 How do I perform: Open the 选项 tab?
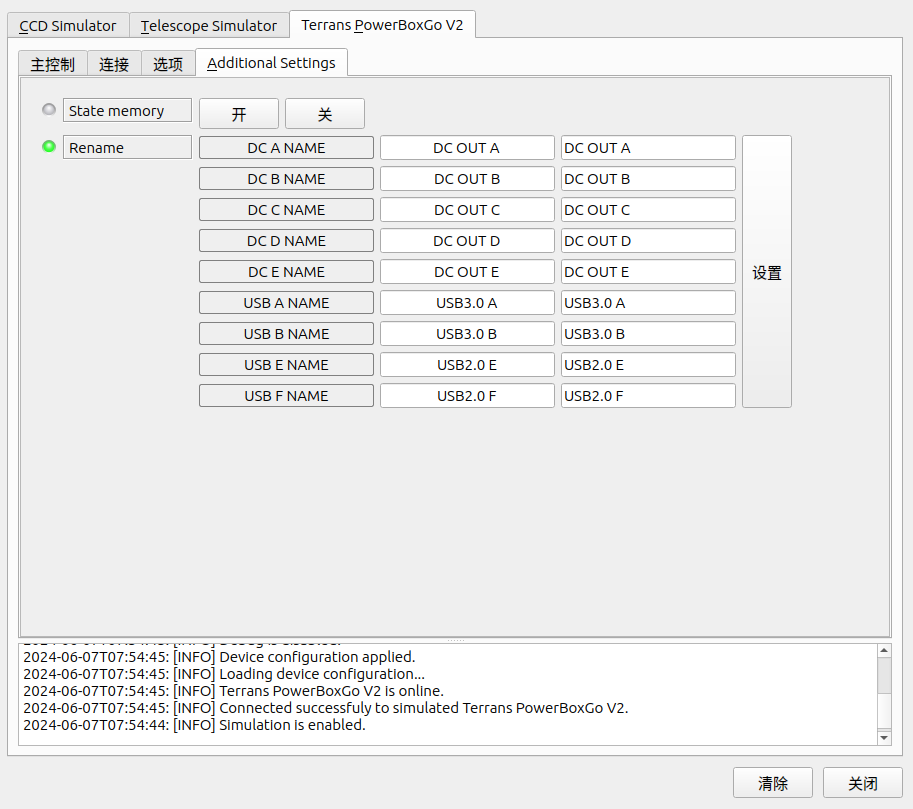168,64
